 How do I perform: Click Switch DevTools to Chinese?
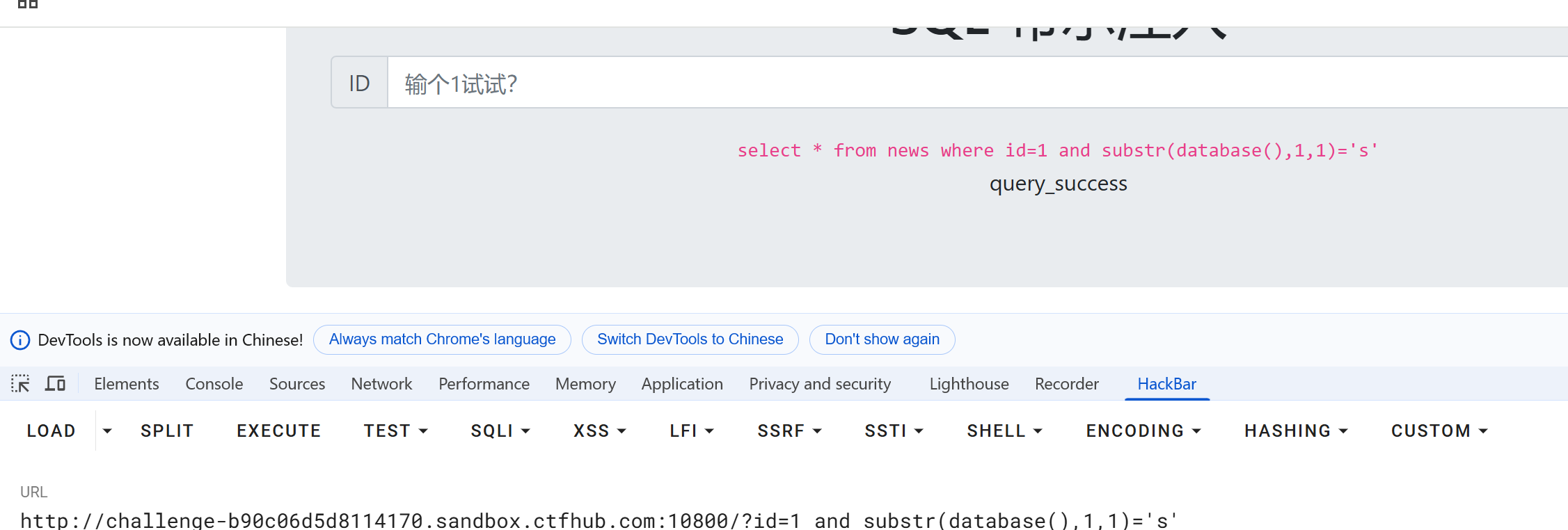(x=690, y=339)
